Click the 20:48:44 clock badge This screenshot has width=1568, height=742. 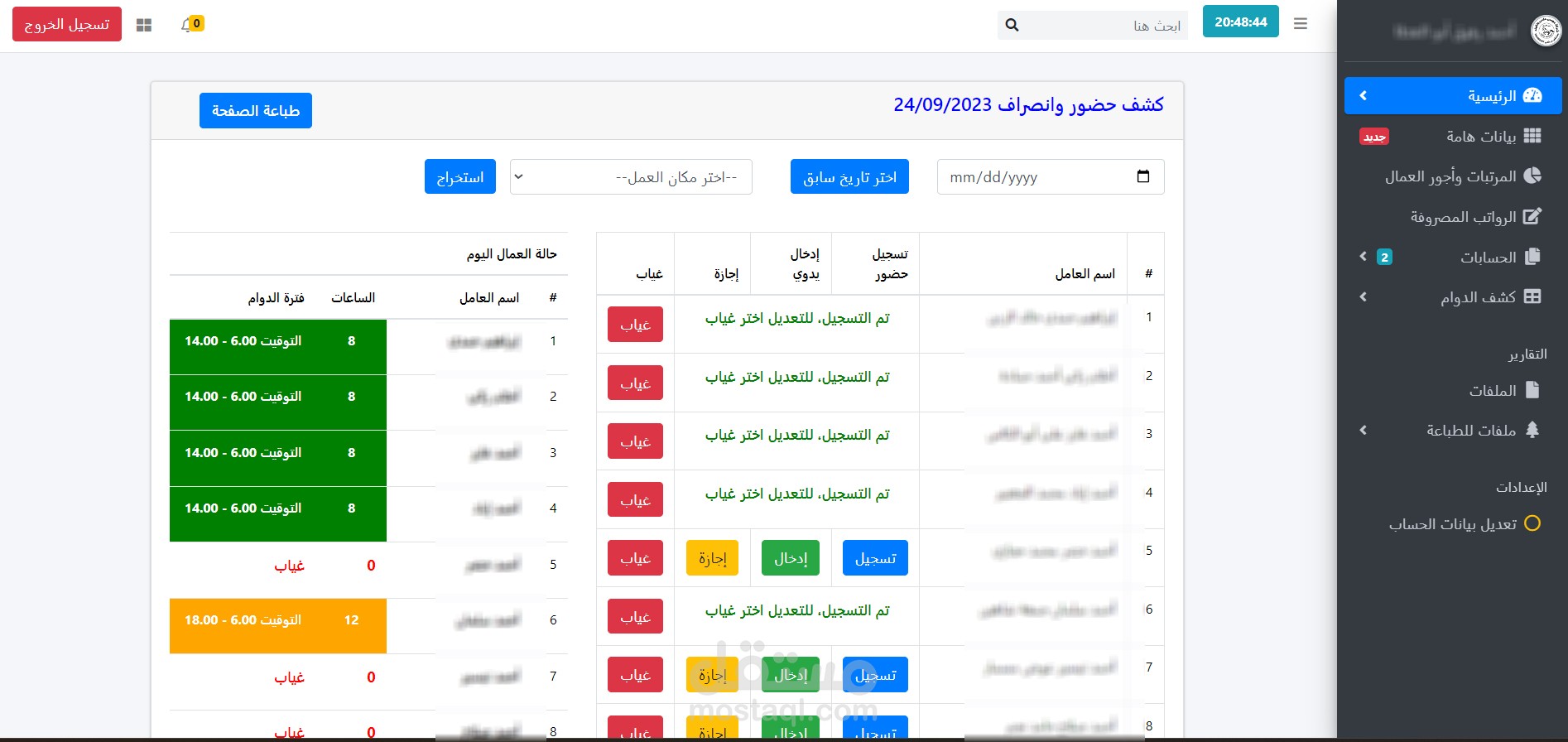[1240, 22]
